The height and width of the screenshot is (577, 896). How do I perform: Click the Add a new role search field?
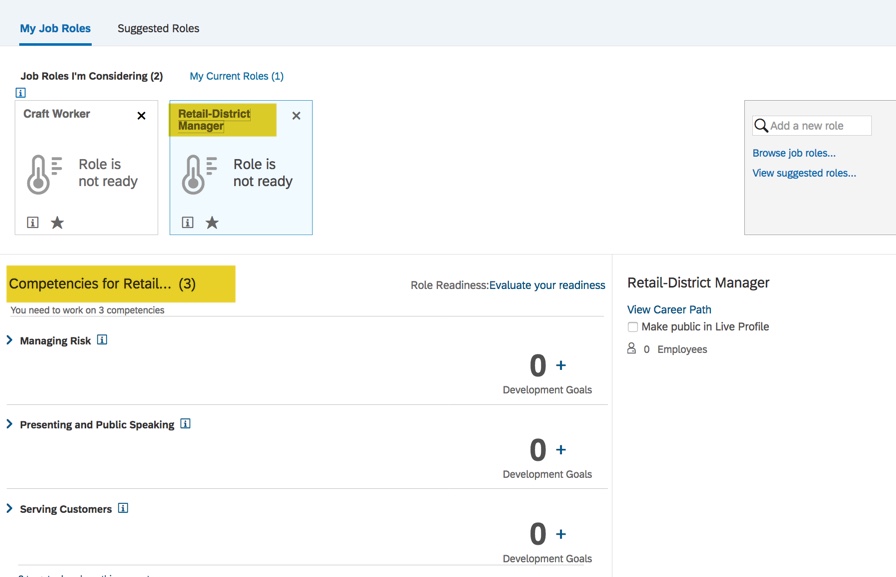[x=818, y=126]
